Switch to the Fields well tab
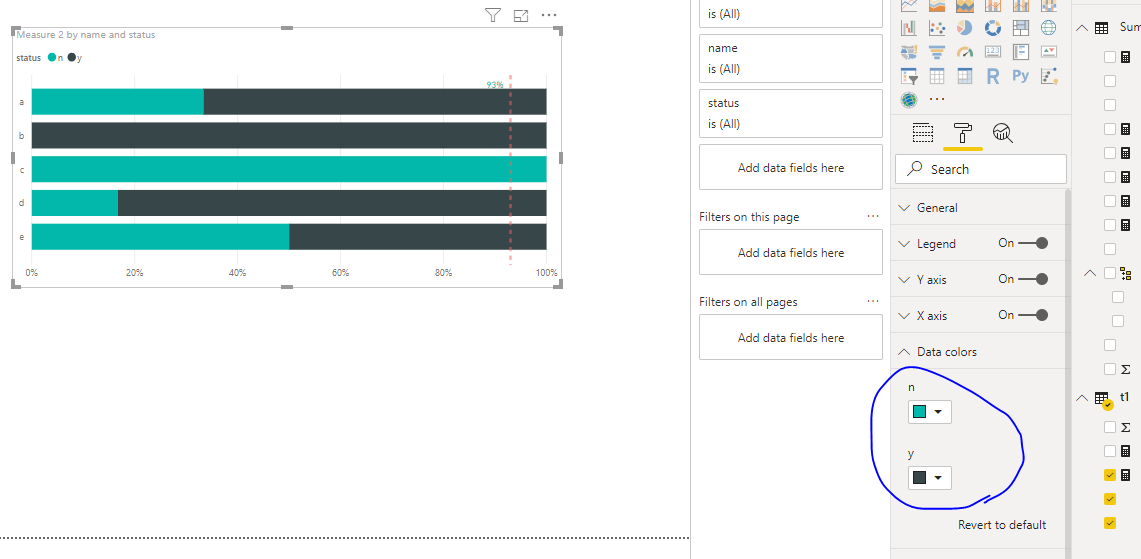The image size is (1141, 559). (x=923, y=133)
